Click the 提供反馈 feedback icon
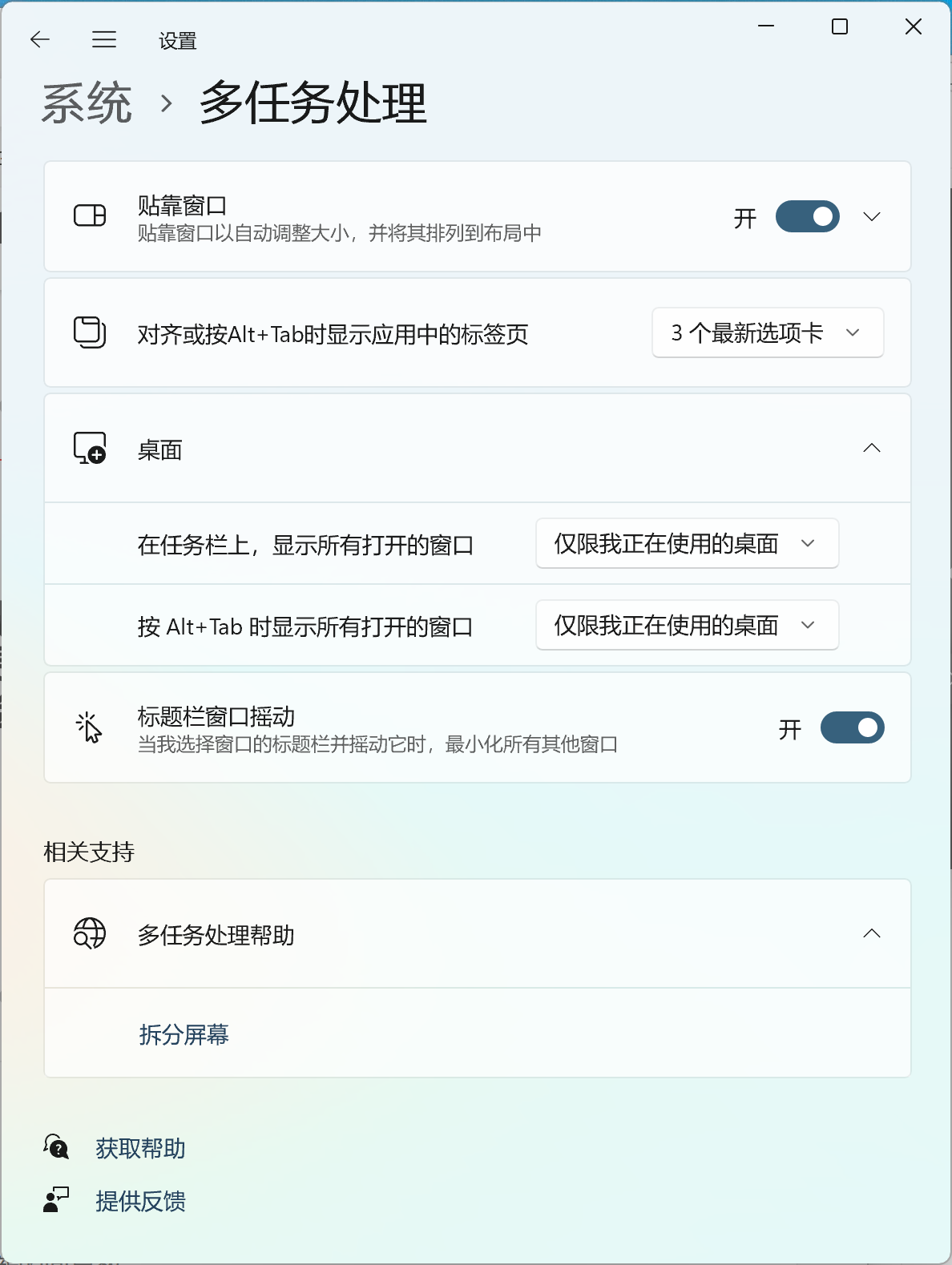952x1265 pixels. tap(56, 1200)
